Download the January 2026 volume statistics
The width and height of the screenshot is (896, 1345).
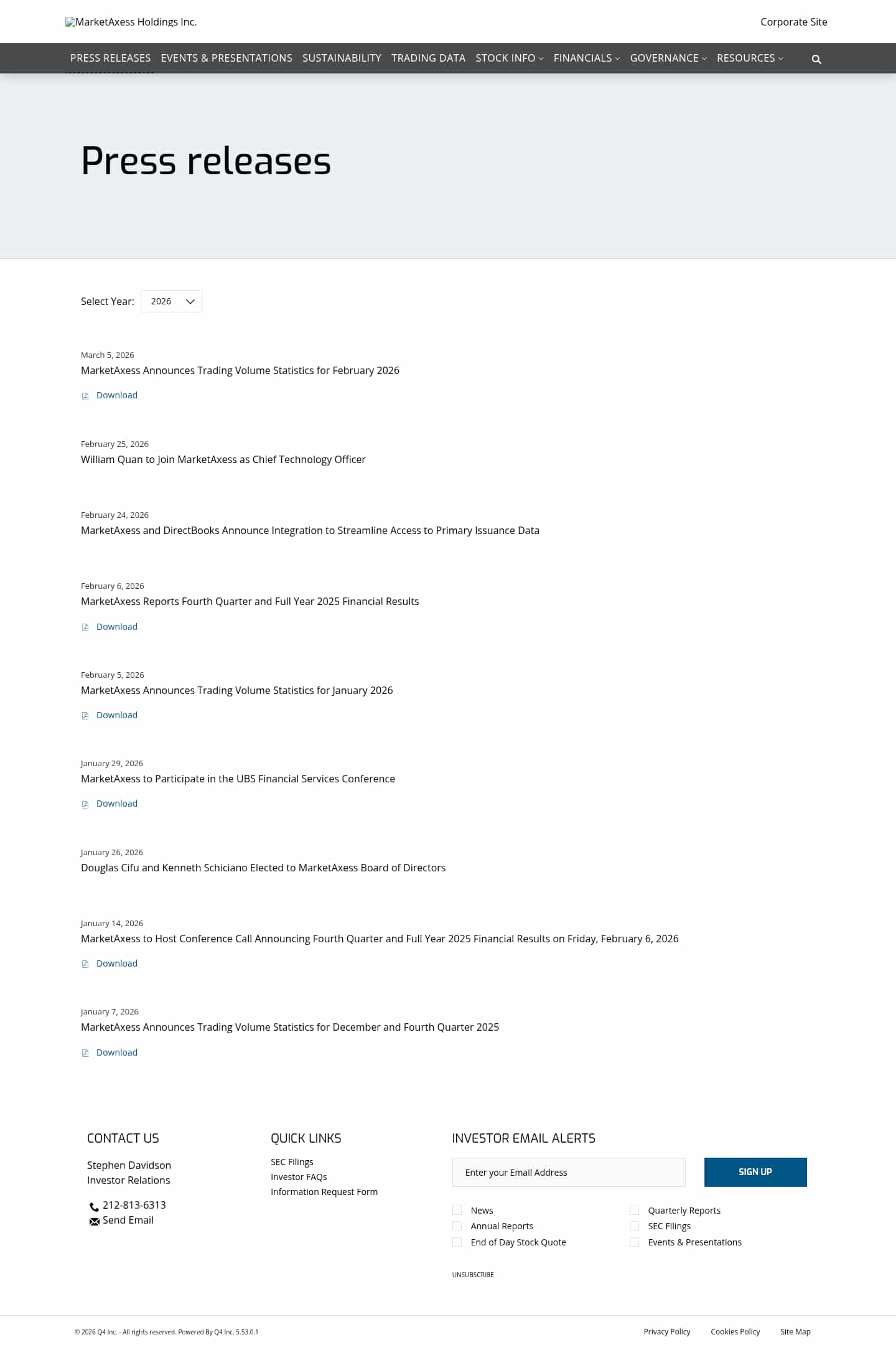[117, 715]
